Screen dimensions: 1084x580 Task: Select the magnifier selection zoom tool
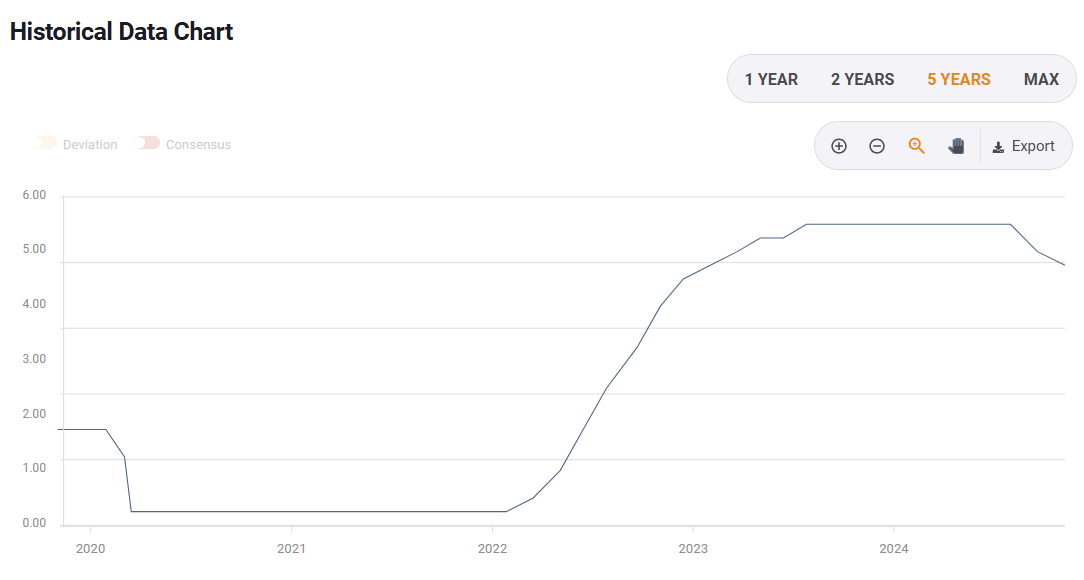point(916,146)
